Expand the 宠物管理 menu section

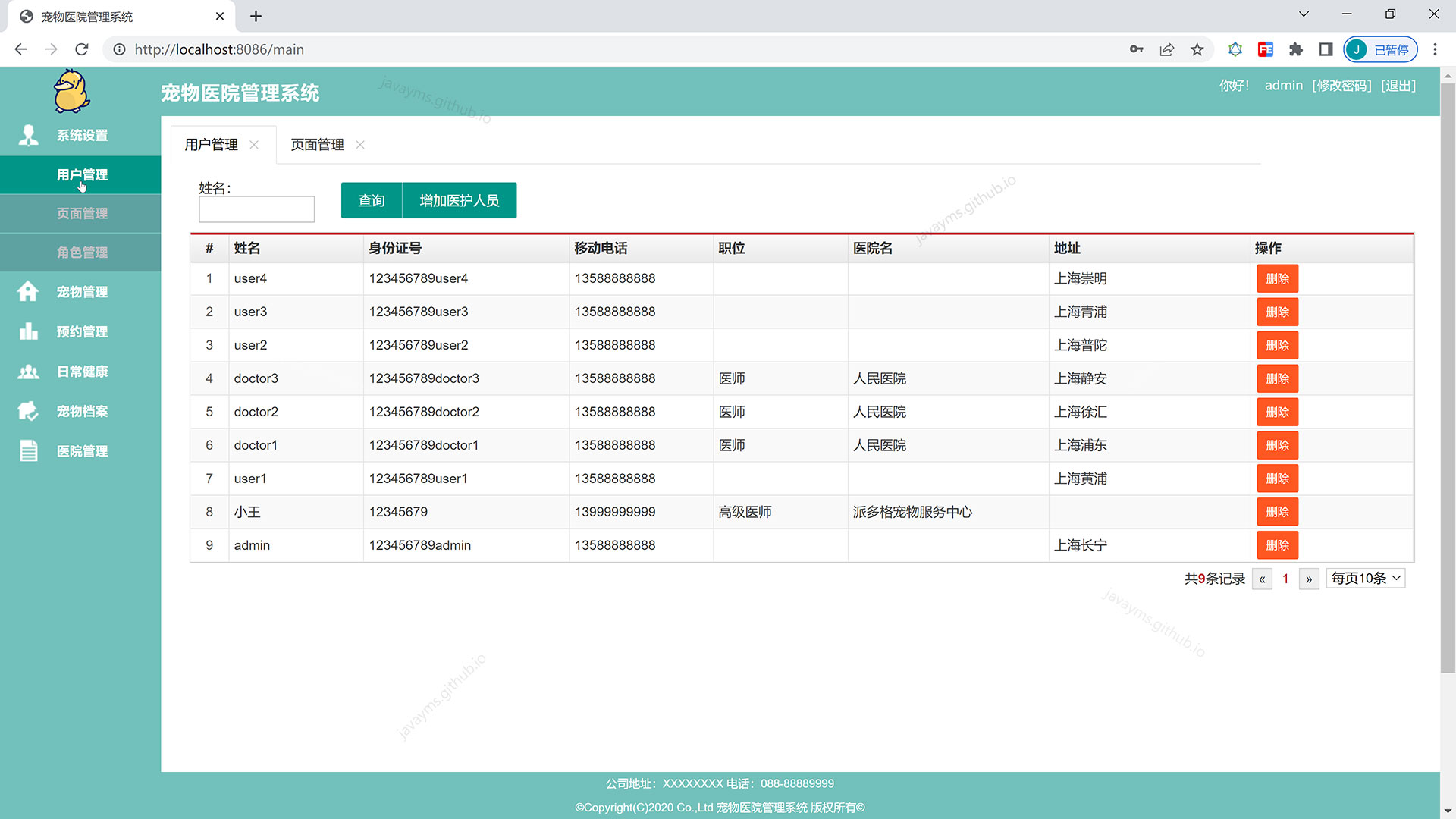[80, 292]
